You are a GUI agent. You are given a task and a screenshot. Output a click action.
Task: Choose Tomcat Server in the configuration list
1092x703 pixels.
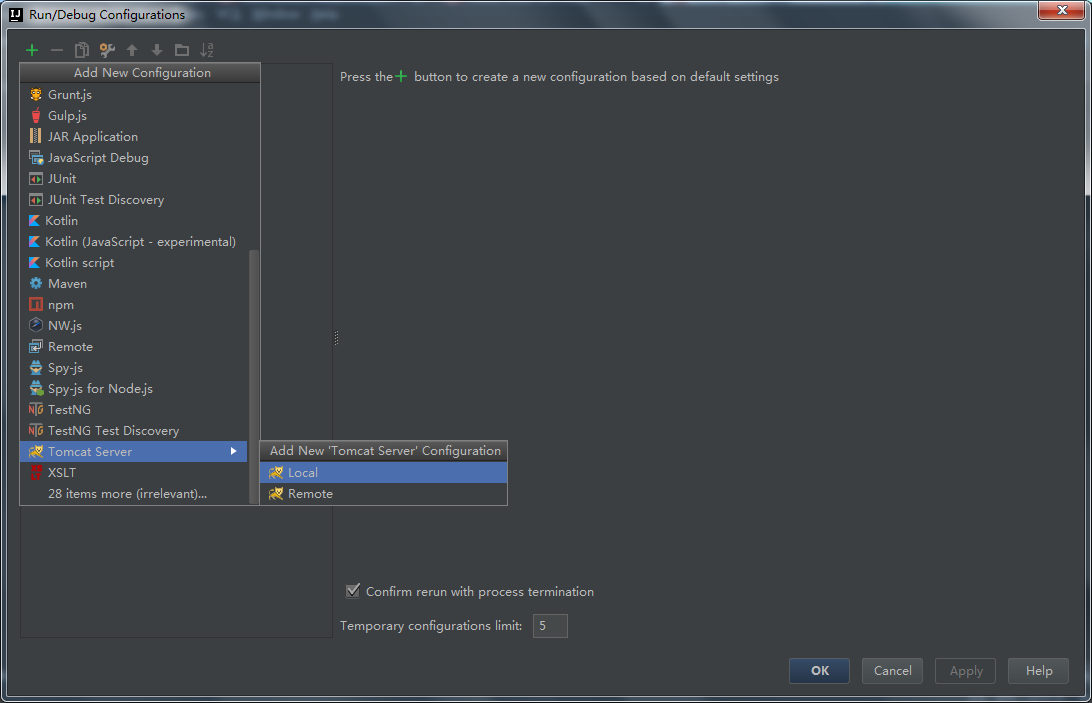coord(134,451)
